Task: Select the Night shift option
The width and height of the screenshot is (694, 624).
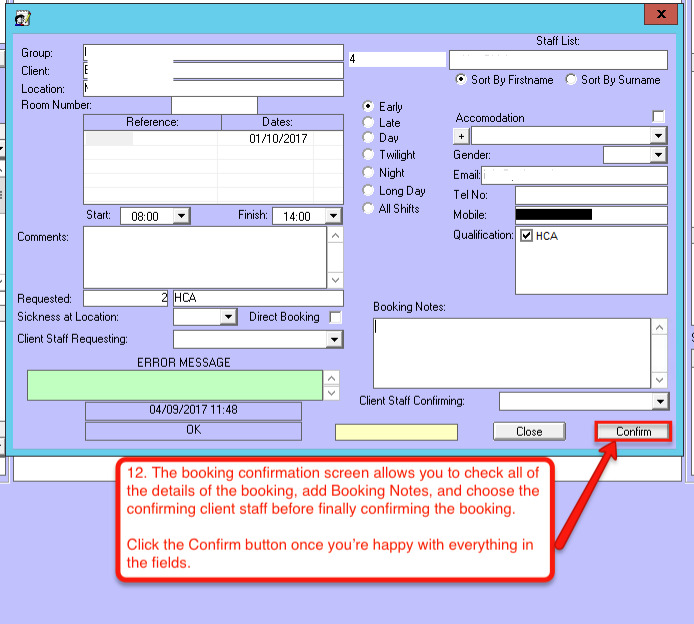Action: 369,173
